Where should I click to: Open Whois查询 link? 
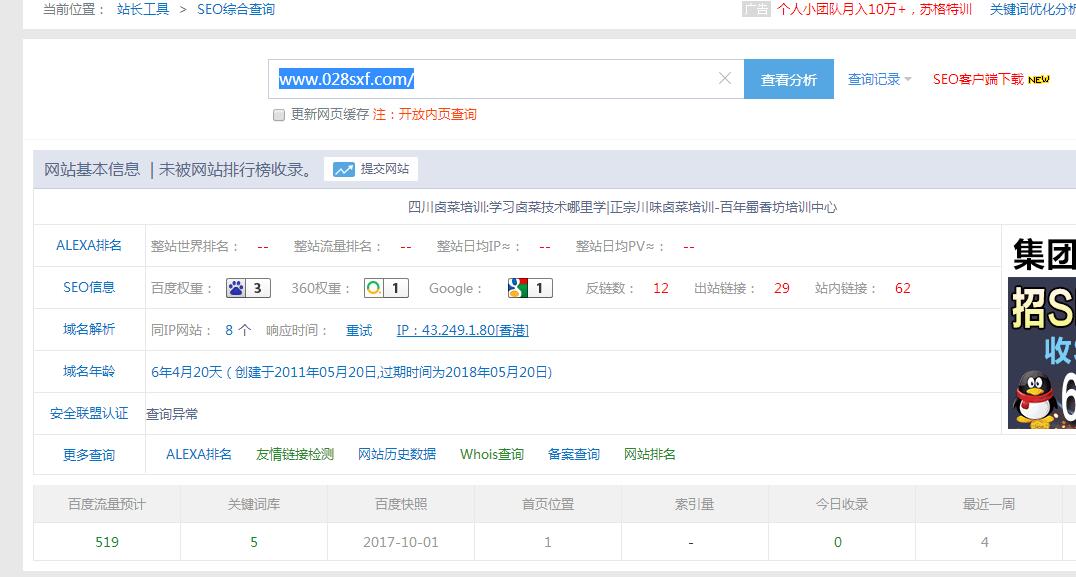click(x=492, y=454)
